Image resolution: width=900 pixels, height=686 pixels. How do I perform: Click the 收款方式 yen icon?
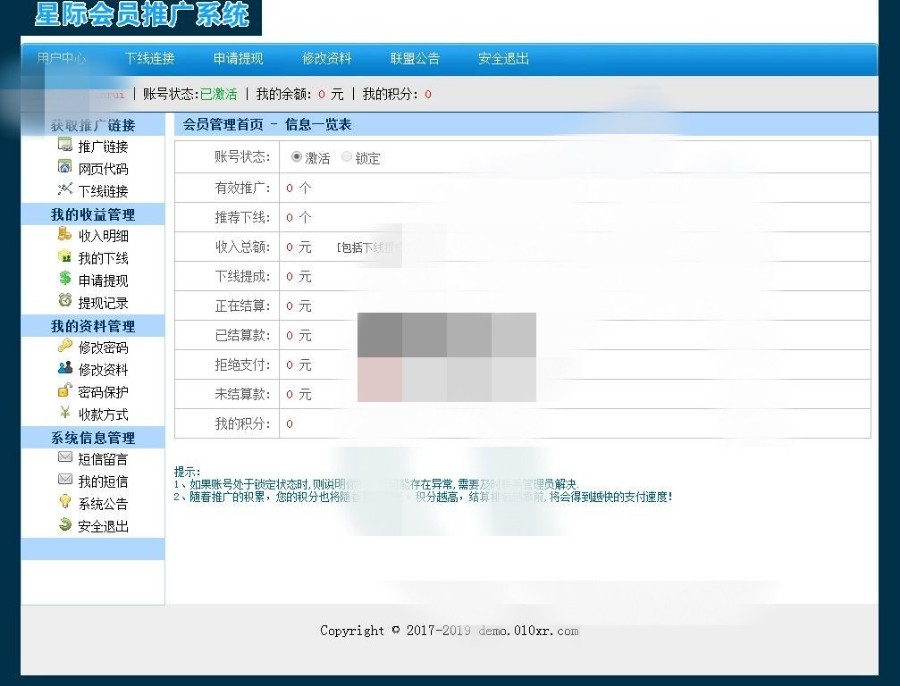[x=65, y=413]
